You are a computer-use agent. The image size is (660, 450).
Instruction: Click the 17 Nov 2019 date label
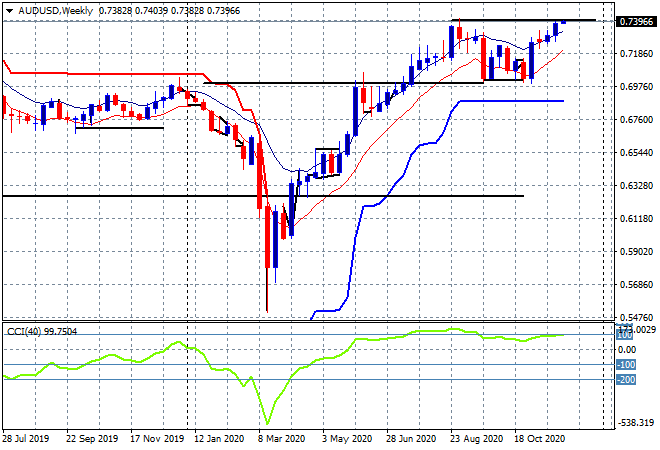click(x=157, y=439)
